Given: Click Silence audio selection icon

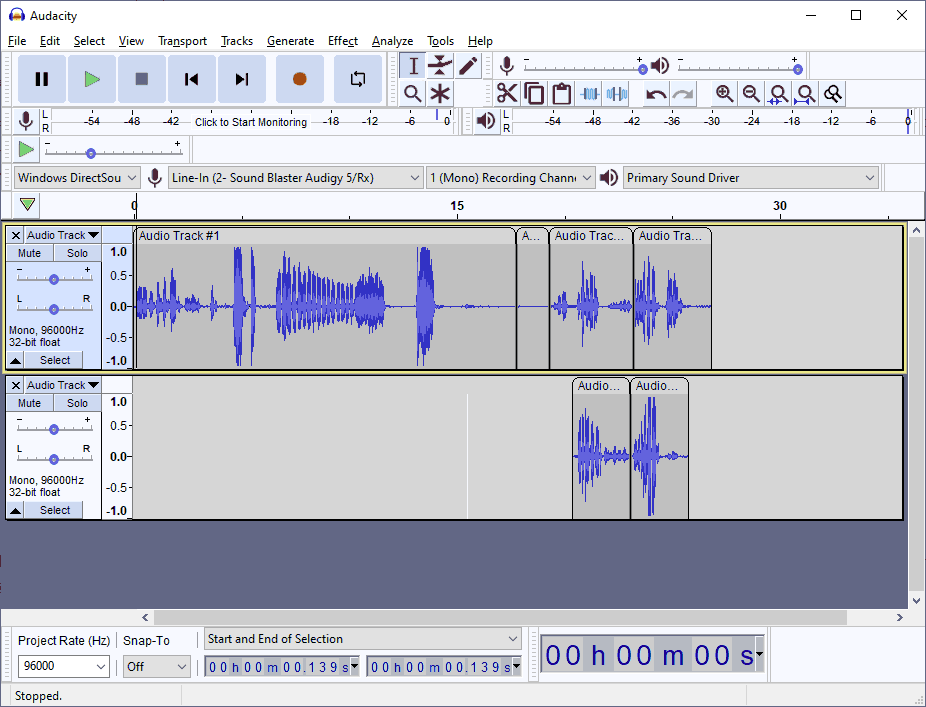Looking at the screenshot, I should [x=616, y=93].
